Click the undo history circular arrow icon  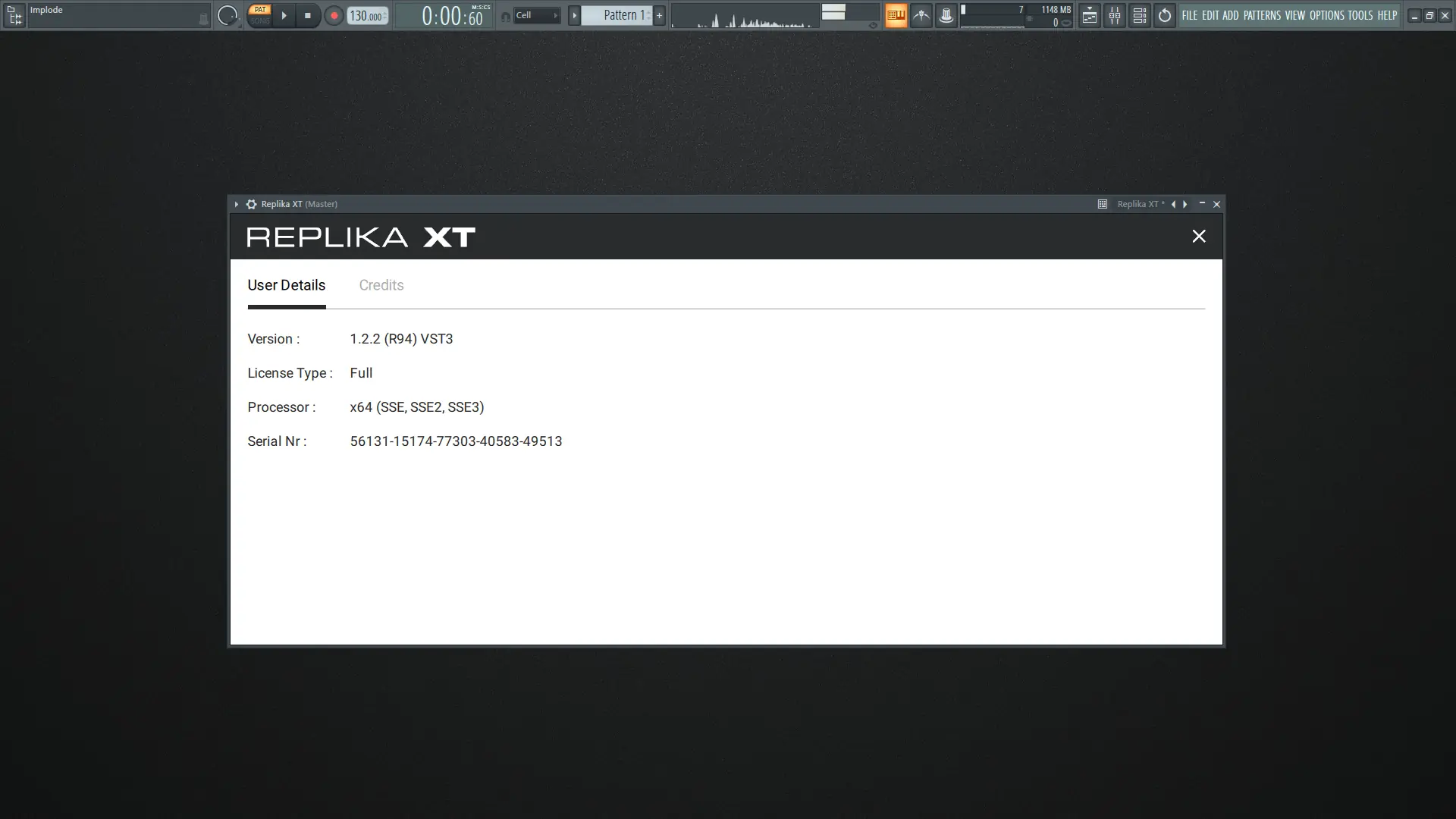1164,15
